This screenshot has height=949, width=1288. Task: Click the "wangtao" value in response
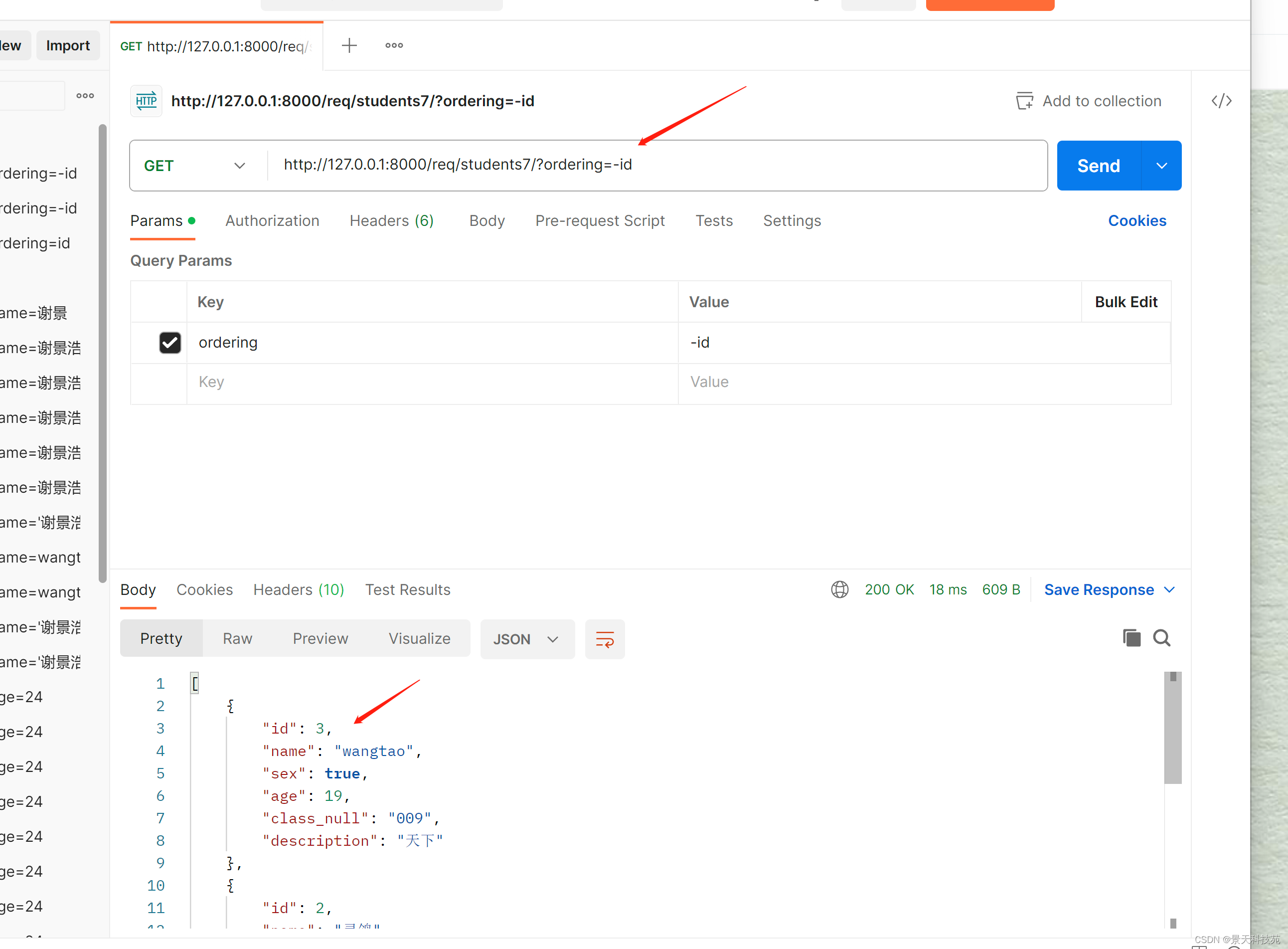(x=374, y=752)
